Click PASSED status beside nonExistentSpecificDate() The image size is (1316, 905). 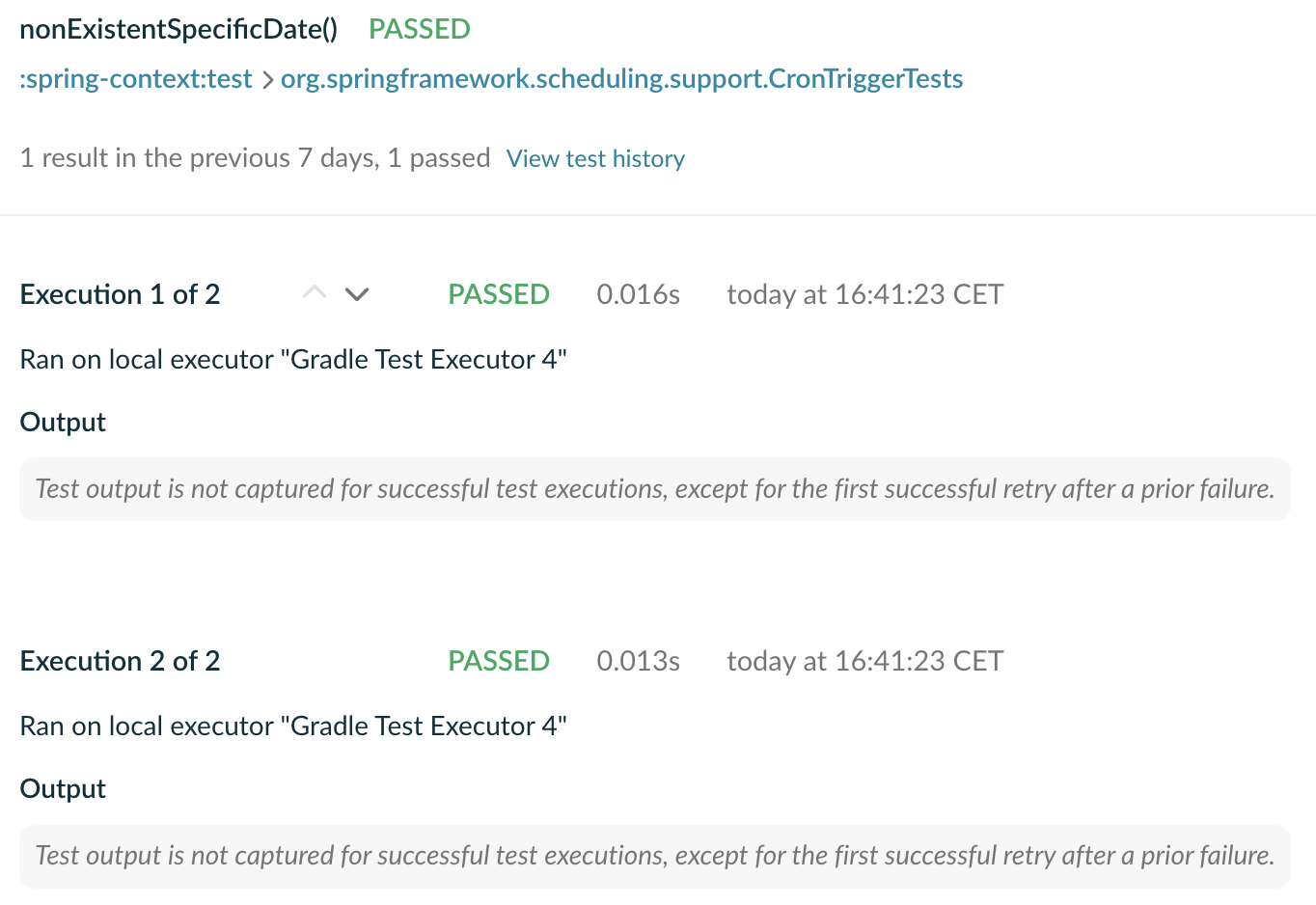419,29
